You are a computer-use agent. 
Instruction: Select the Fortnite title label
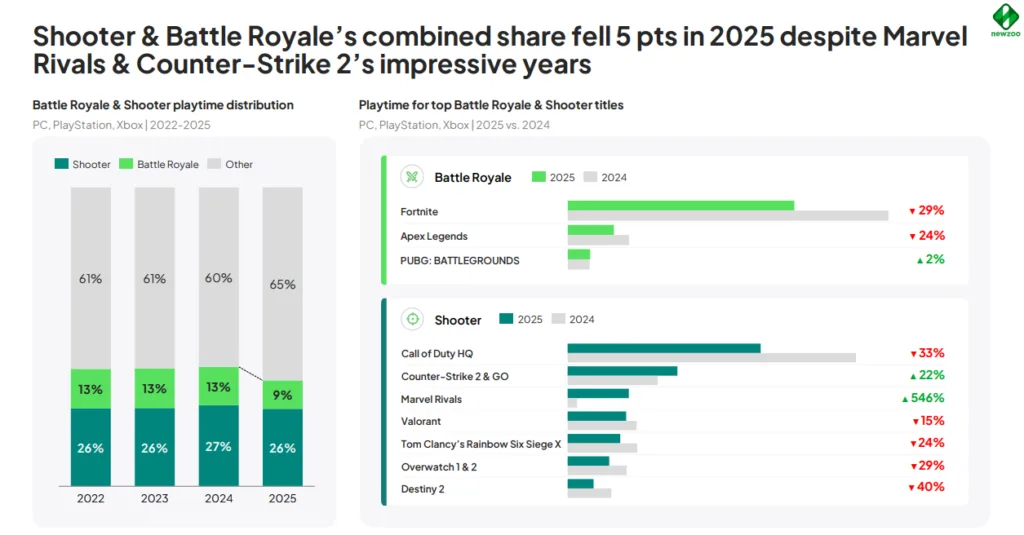[x=419, y=212]
